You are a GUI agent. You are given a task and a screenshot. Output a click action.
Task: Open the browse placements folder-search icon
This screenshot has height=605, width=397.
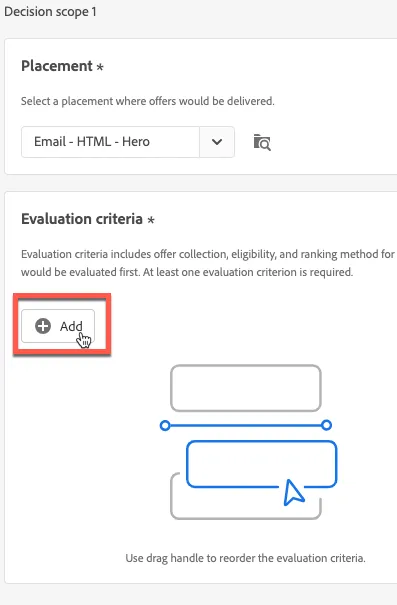[262, 142]
